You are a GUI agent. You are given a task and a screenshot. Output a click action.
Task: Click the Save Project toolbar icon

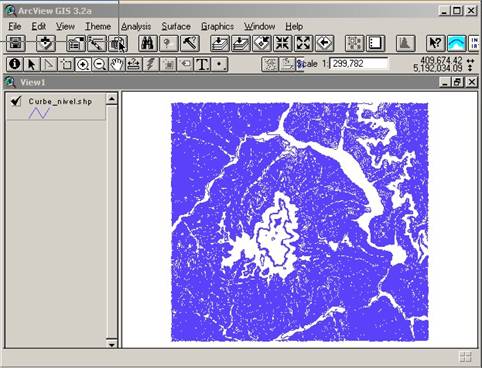[x=16, y=43]
